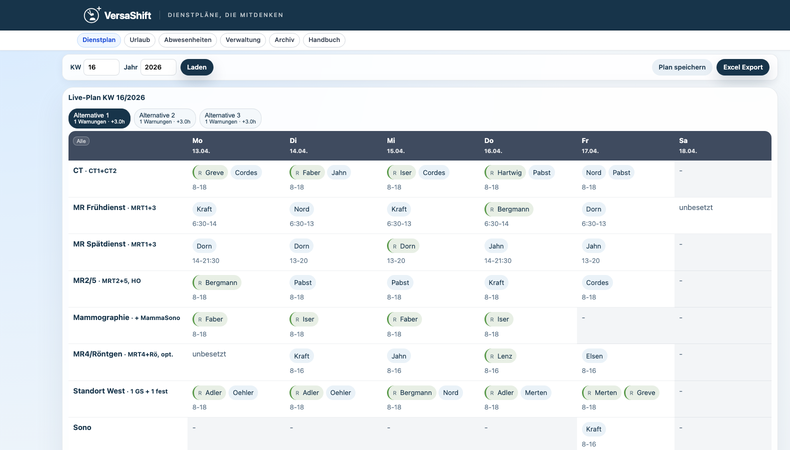
Task: Click the Alle filter chip in header
Action: point(82,141)
